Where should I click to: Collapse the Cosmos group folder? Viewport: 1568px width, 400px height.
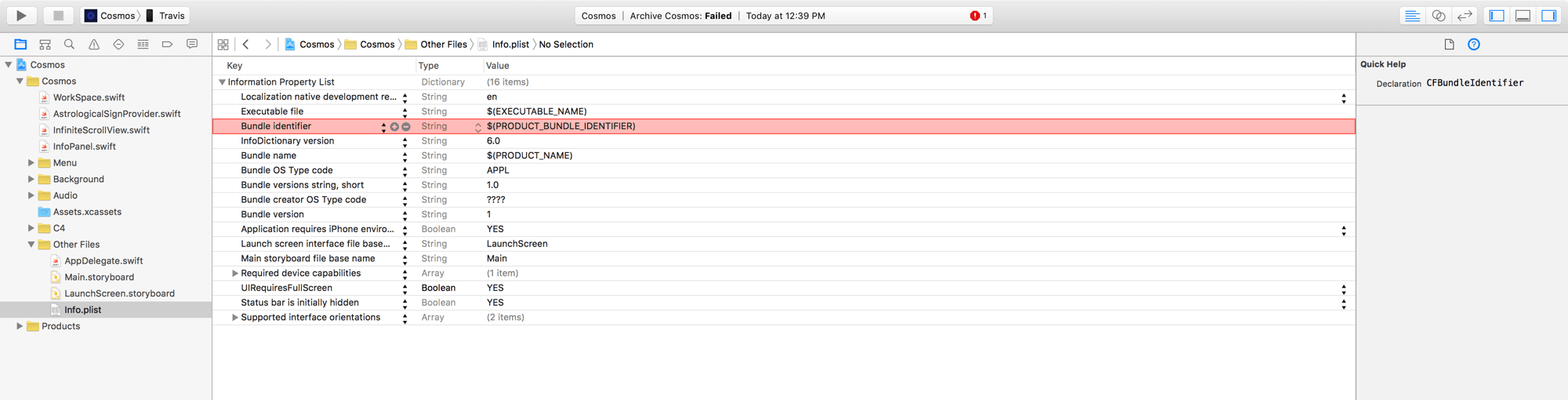click(20, 82)
